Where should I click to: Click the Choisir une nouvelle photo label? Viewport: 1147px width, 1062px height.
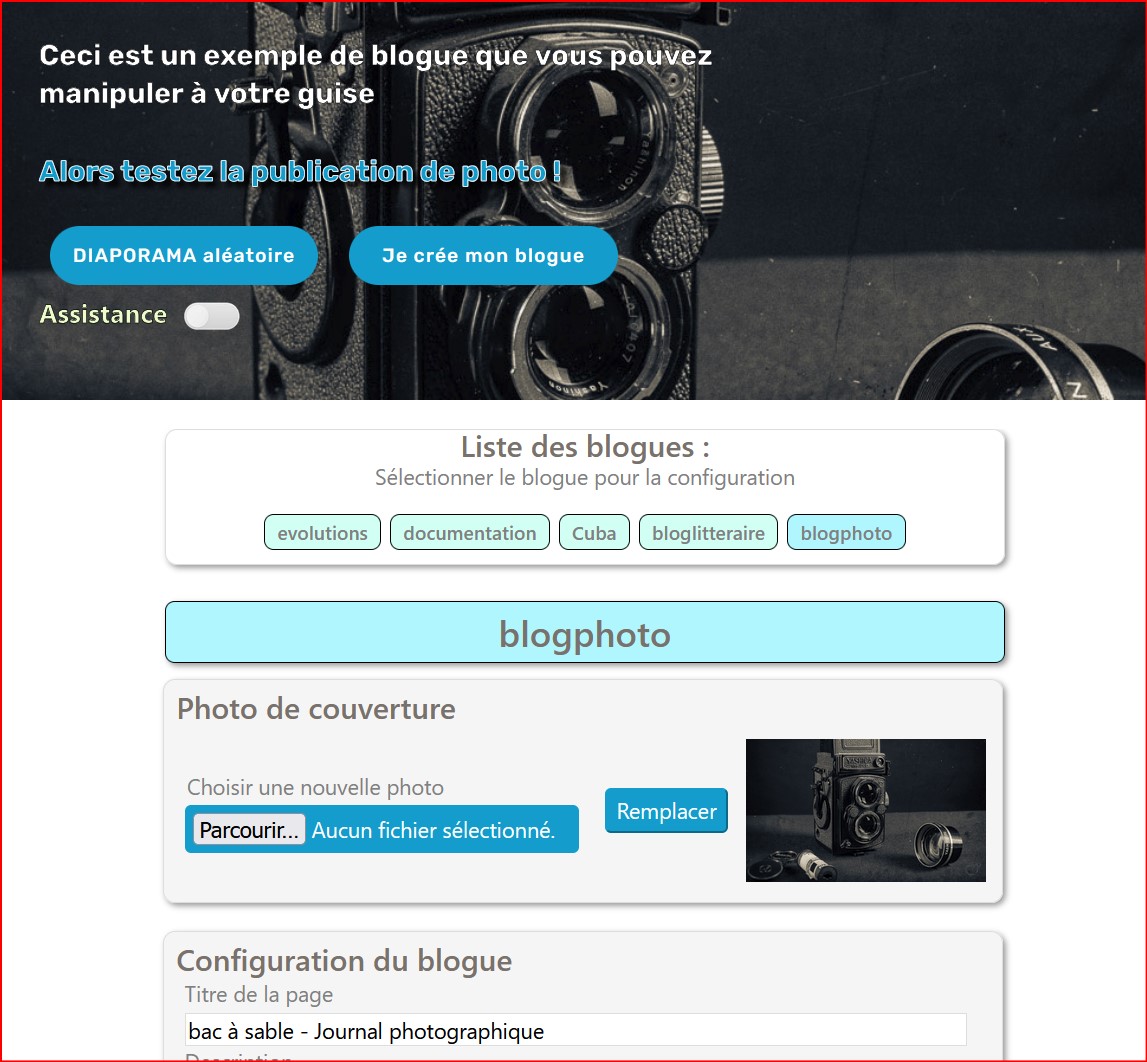tap(315, 788)
